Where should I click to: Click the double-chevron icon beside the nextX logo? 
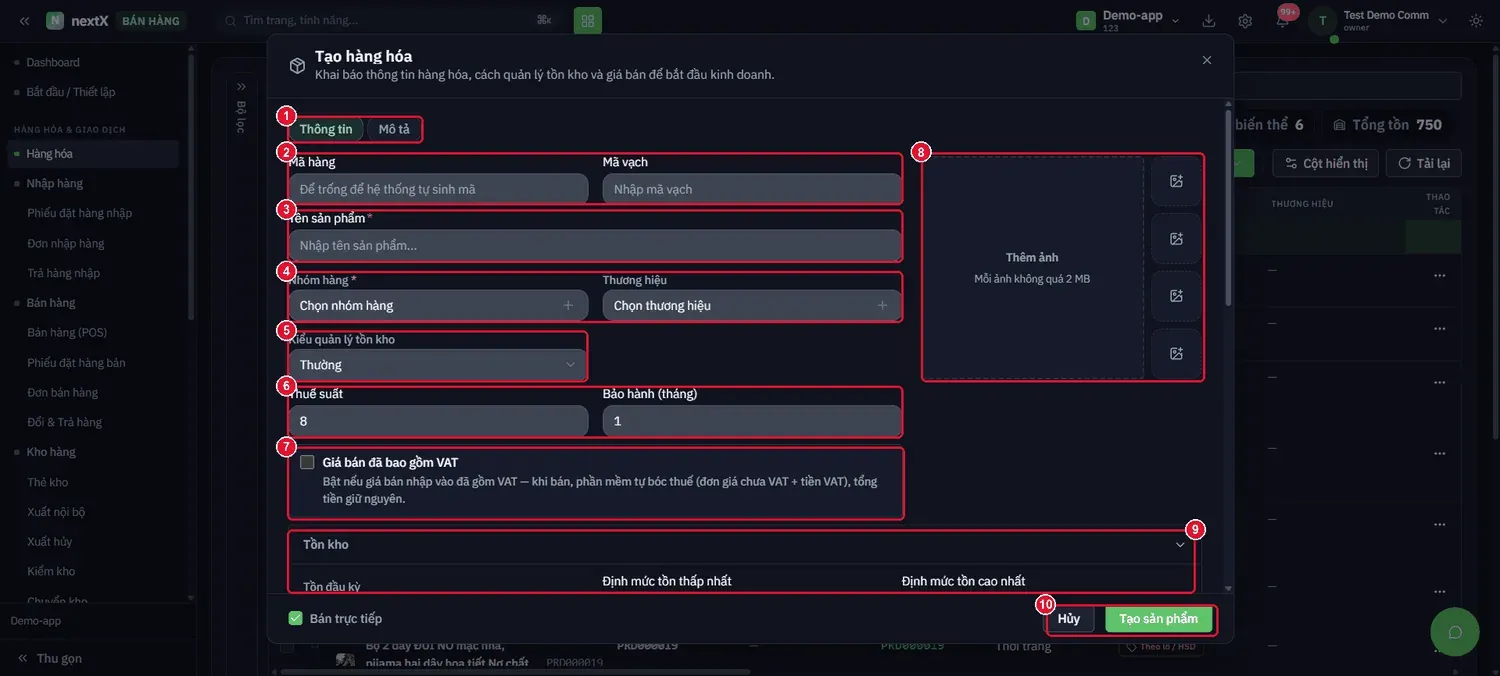(24, 21)
